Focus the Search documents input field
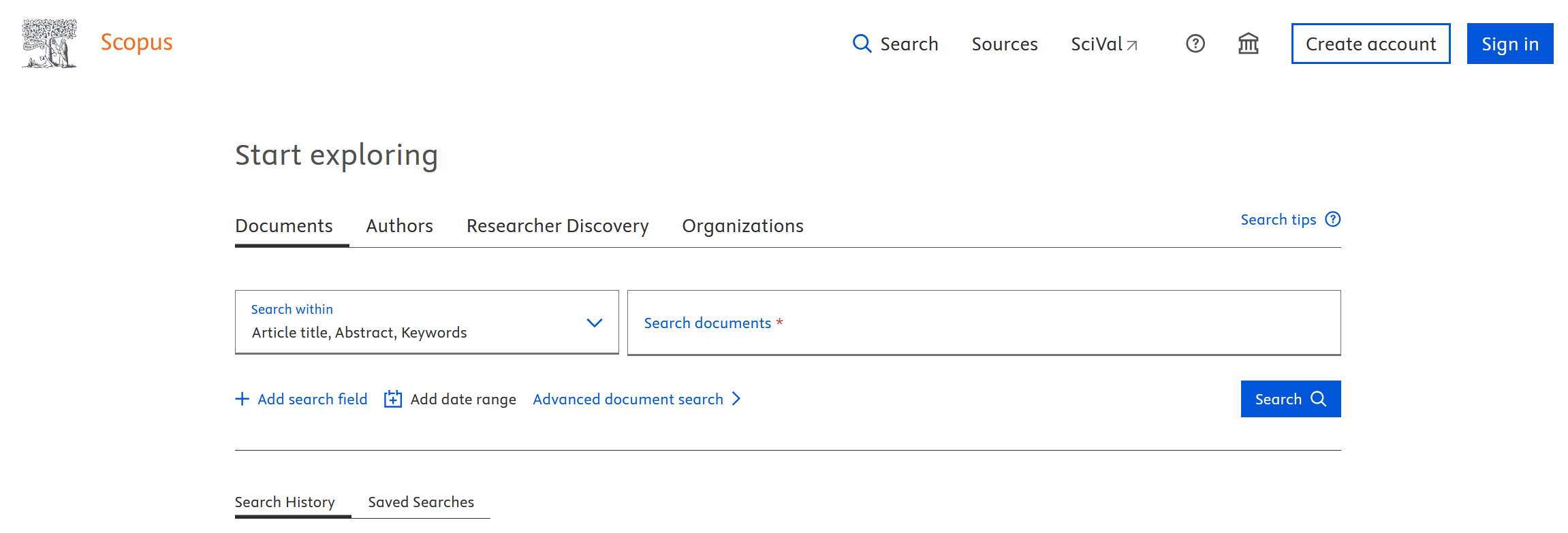The image size is (1568, 533). coord(984,323)
